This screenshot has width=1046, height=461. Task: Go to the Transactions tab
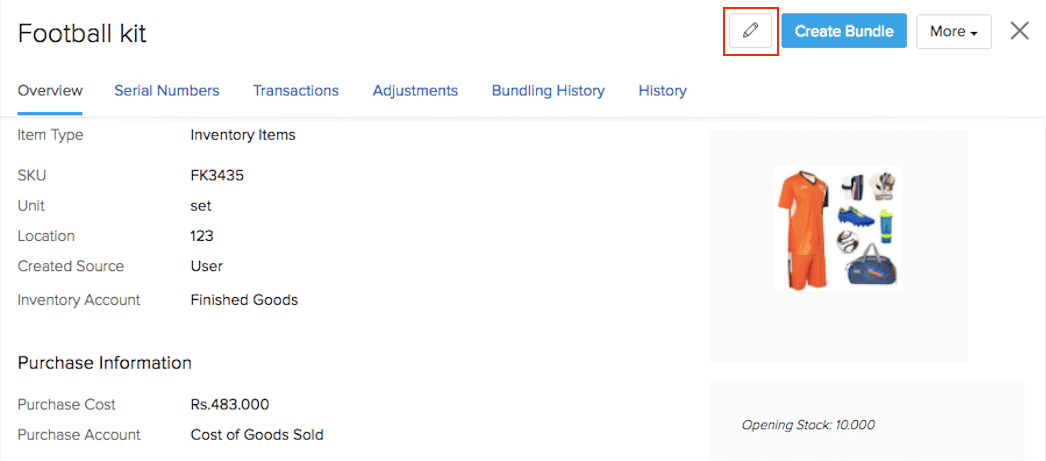pos(296,90)
